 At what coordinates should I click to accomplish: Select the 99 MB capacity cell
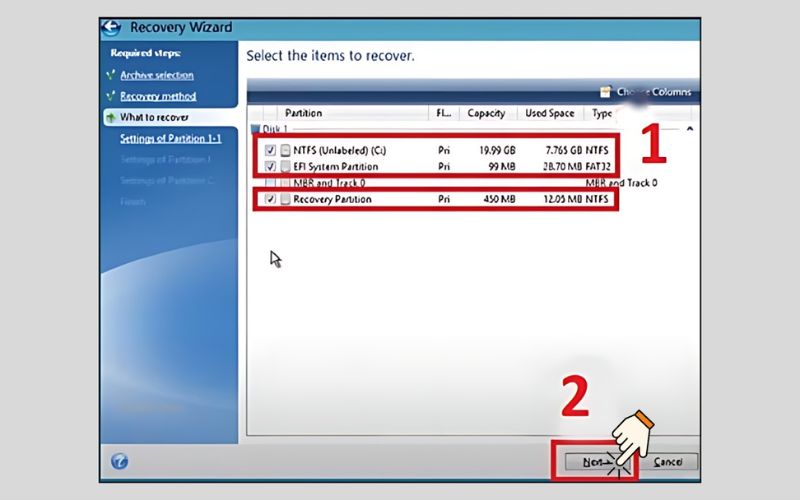pos(501,166)
